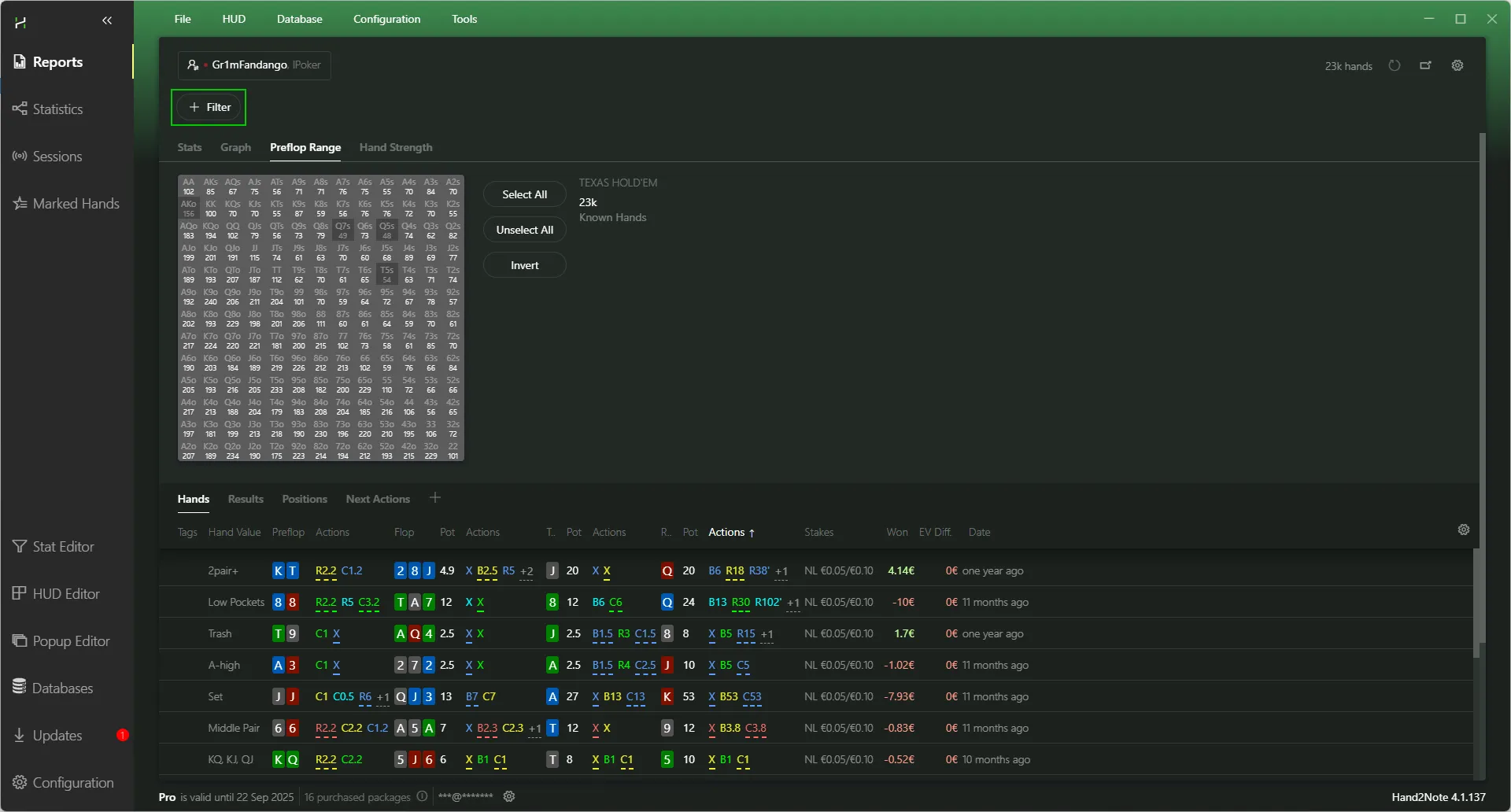Viewport: 1511px width, 812px height.
Task: Click the Select All button
Action: (524, 194)
